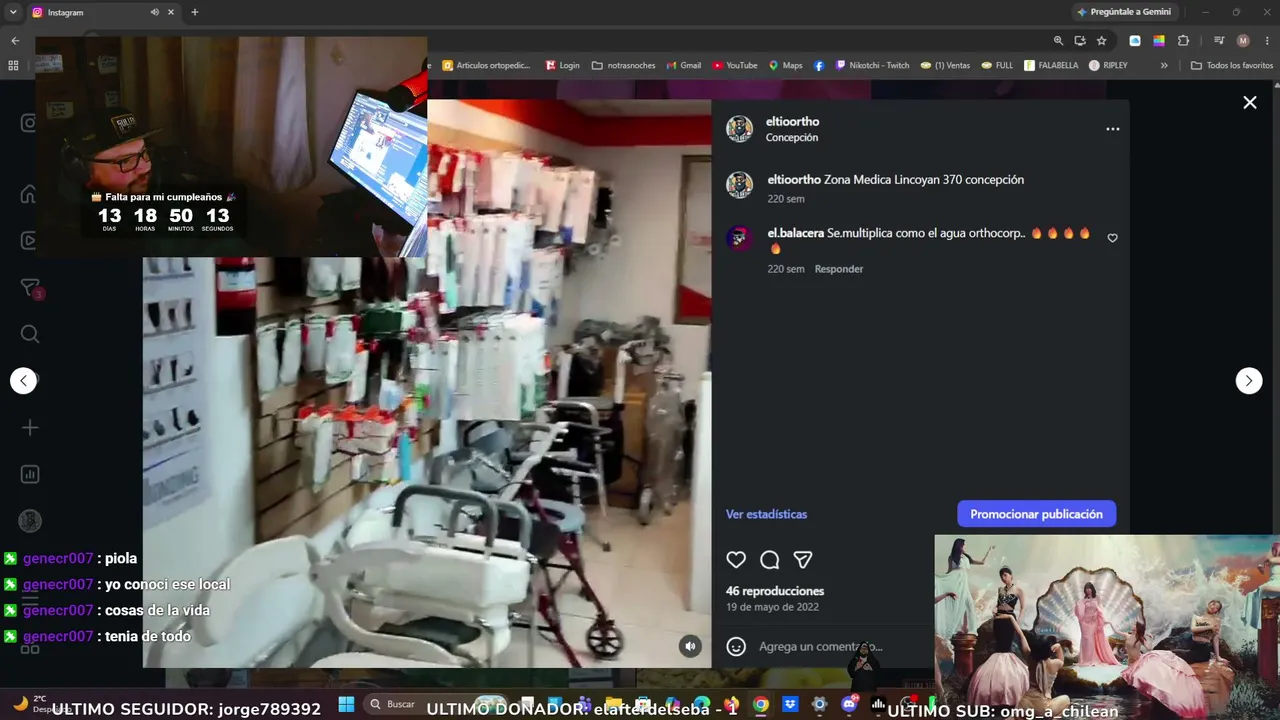
Task: Bookmark this page with the star
Action: click(1101, 41)
